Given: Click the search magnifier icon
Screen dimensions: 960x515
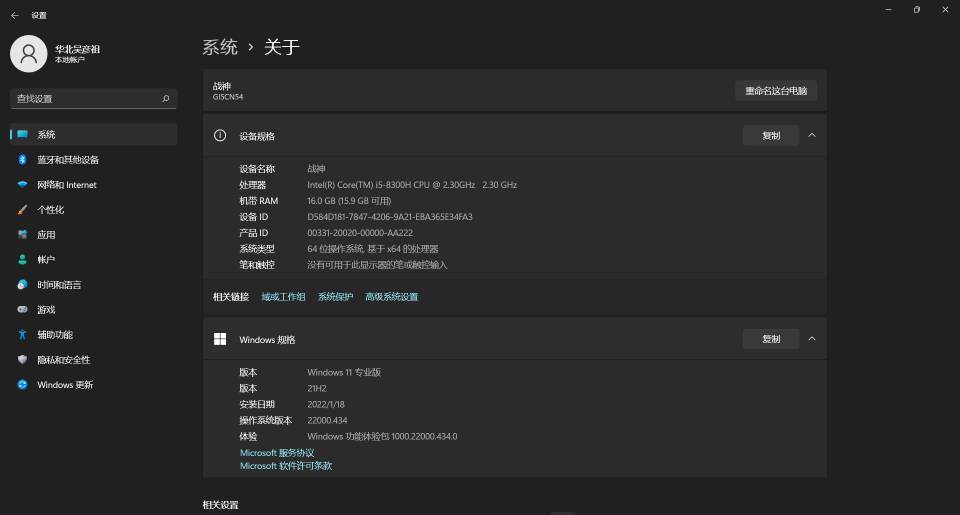Looking at the screenshot, I should pyautogui.click(x=165, y=99).
